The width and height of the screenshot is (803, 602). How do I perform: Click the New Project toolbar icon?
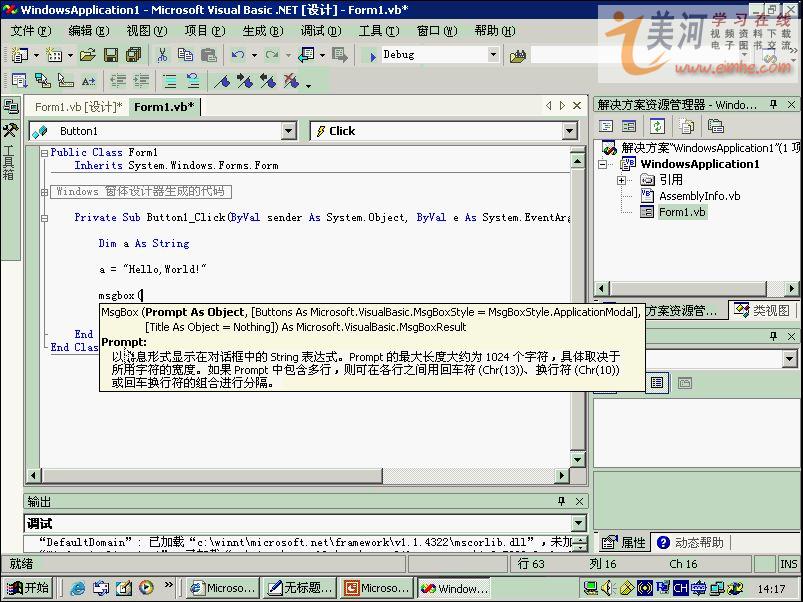click(x=19, y=55)
